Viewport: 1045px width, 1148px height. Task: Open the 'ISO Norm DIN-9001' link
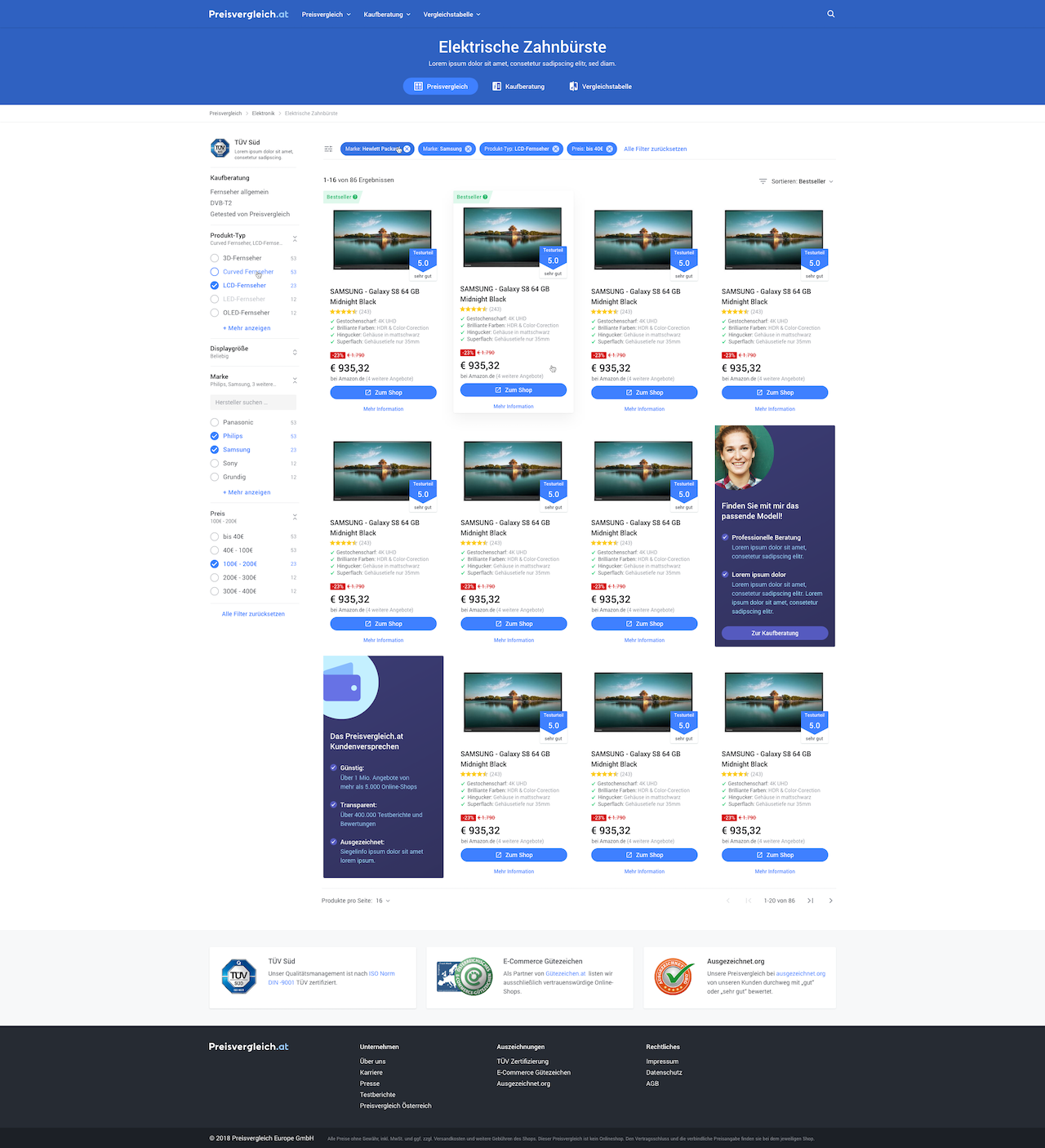coord(331,978)
